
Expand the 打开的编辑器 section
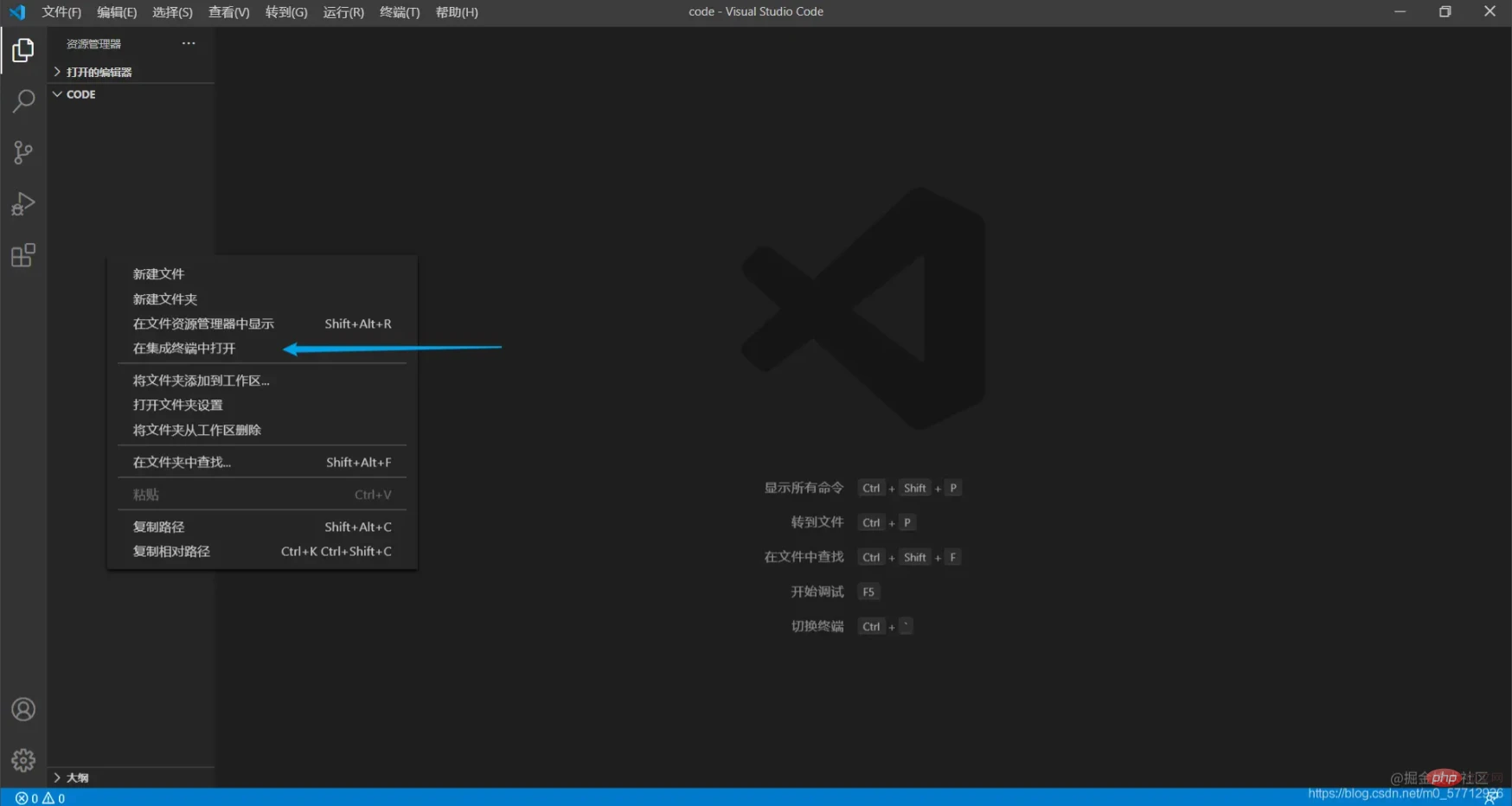[x=131, y=72]
